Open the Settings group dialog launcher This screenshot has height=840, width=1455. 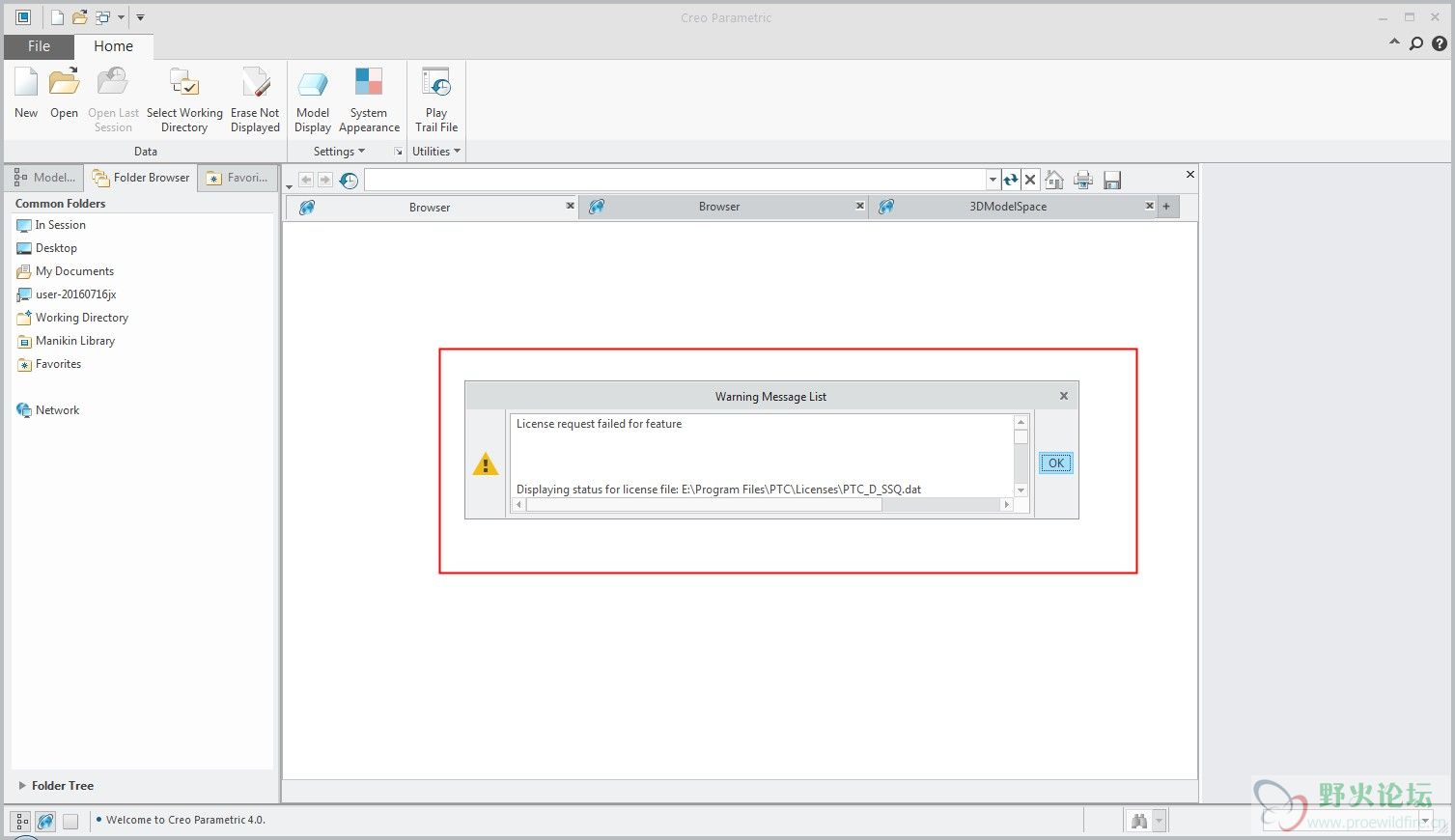[398, 152]
